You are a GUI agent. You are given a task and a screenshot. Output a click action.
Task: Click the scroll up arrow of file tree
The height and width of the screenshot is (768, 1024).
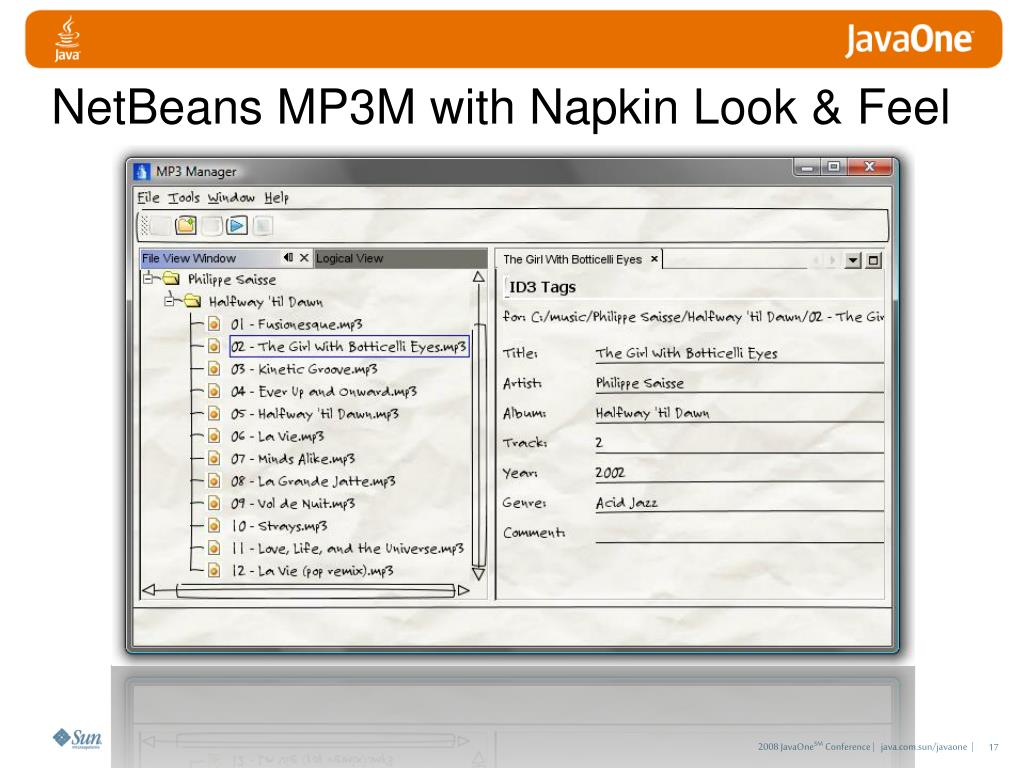(479, 277)
